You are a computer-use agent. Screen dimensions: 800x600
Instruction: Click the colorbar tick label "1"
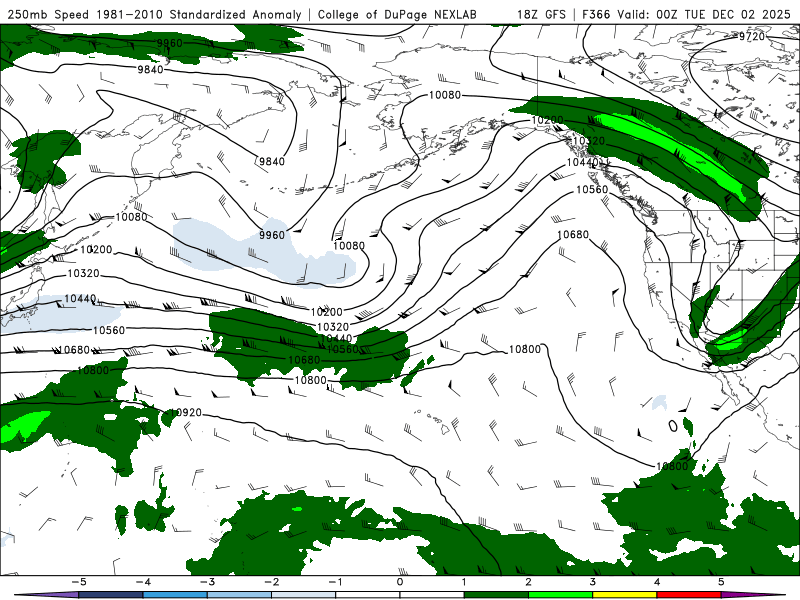pos(464,582)
